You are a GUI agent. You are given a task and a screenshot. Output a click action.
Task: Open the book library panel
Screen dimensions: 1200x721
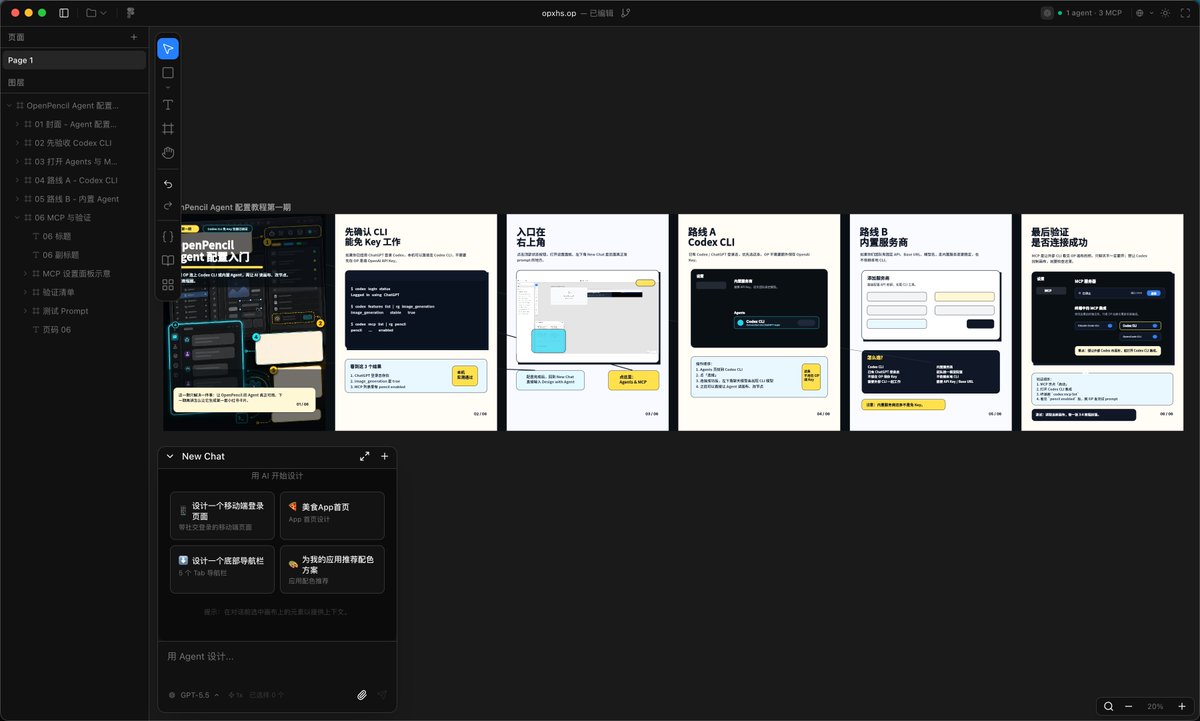(168, 261)
